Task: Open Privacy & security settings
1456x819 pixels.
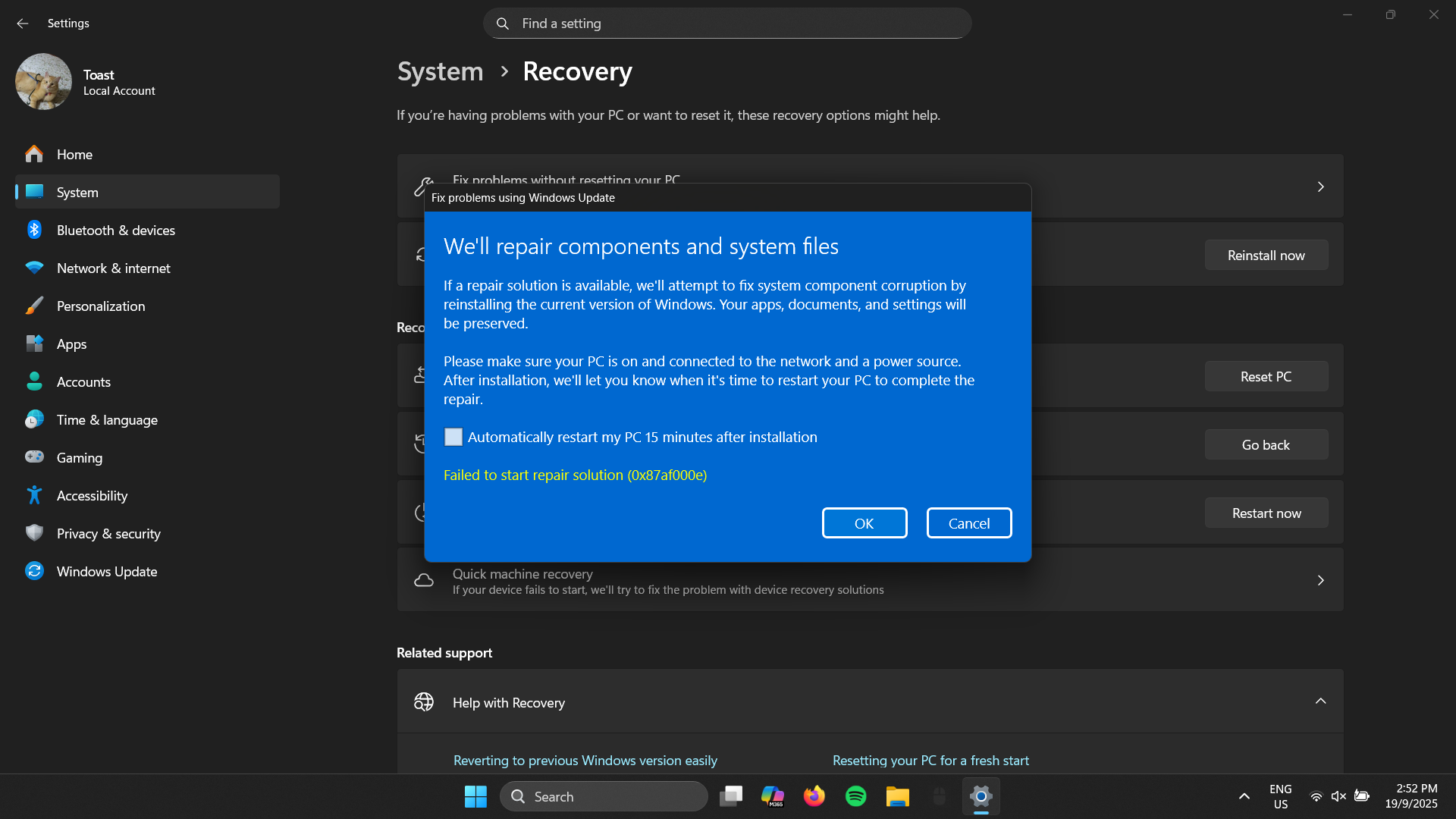Action: 108,533
